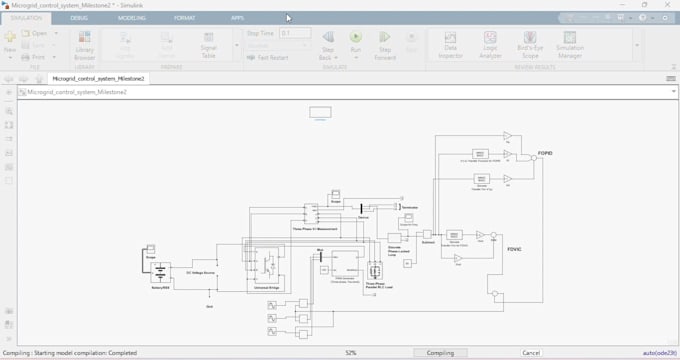Switch to the Modeling tab
The width and height of the screenshot is (680, 360).
coord(131,18)
